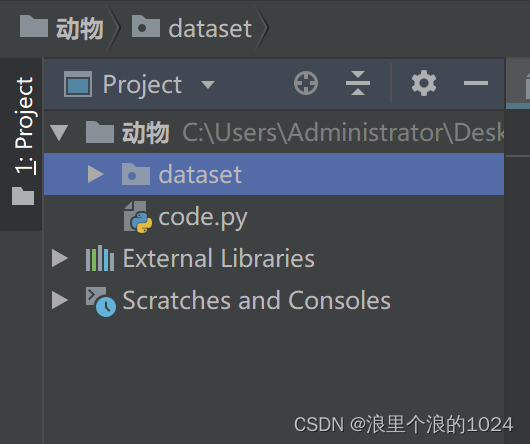
Task: Expand the dataset folder arrow
Action: [x=95, y=174]
